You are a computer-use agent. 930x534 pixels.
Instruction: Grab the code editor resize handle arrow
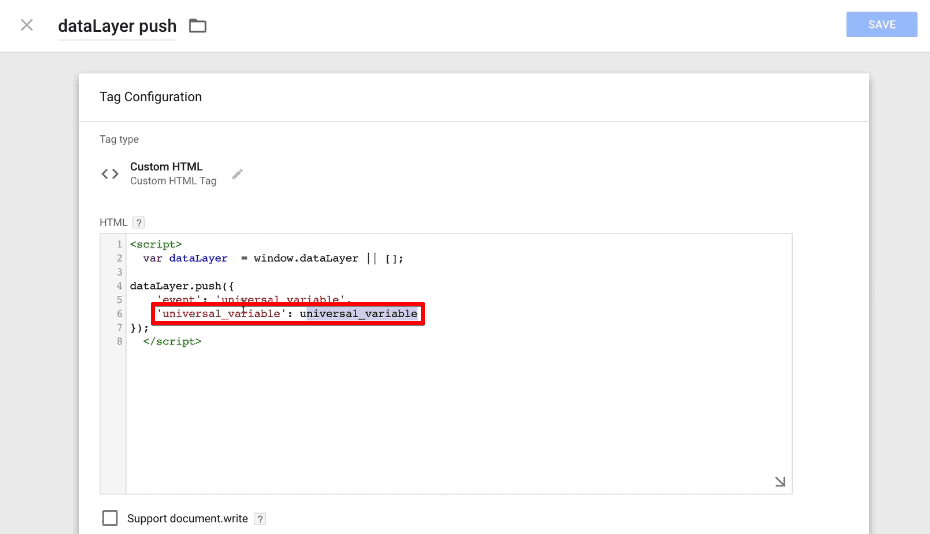pos(780,482)
